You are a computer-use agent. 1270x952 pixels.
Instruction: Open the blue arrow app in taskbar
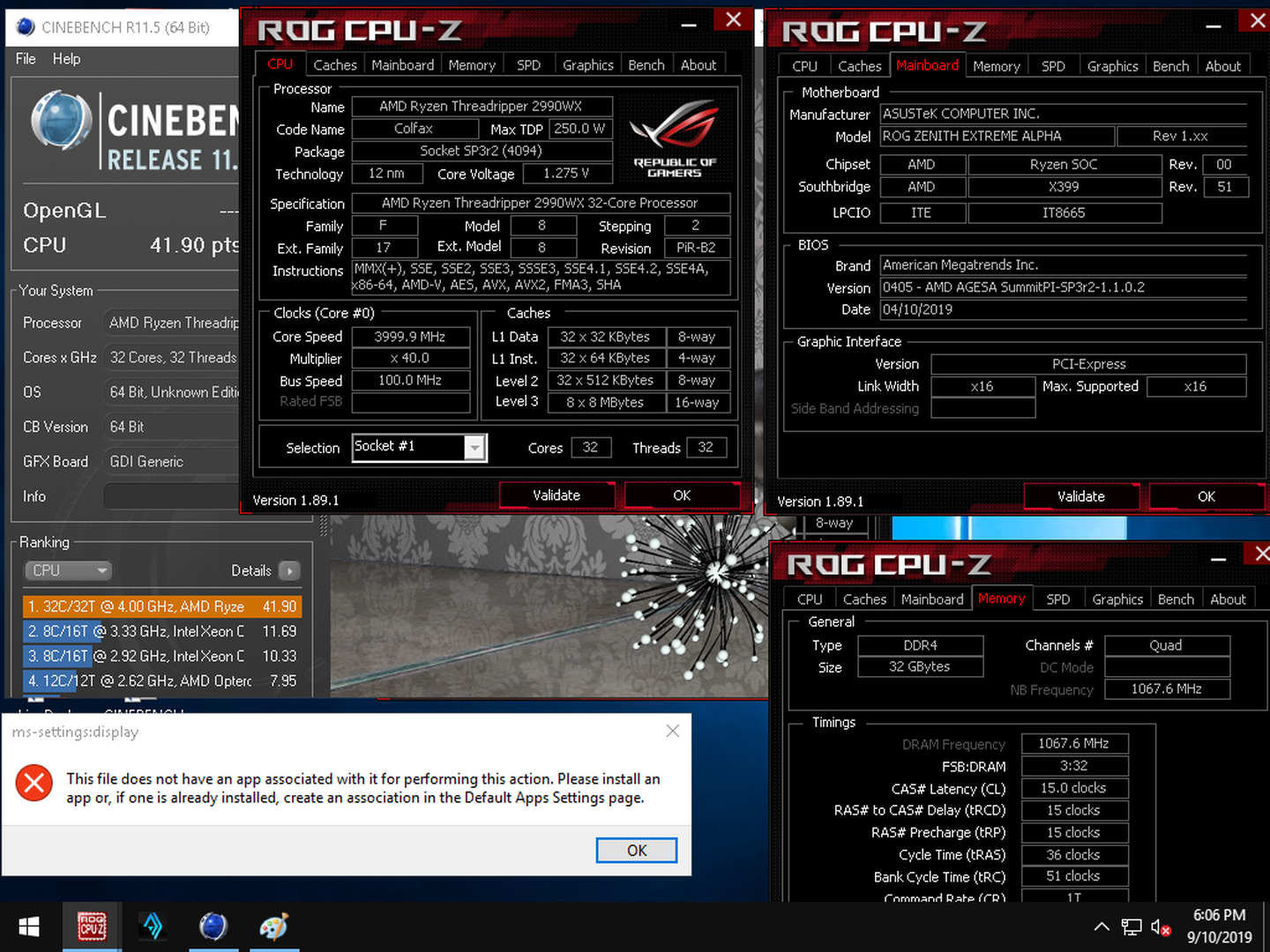(153, 926)
